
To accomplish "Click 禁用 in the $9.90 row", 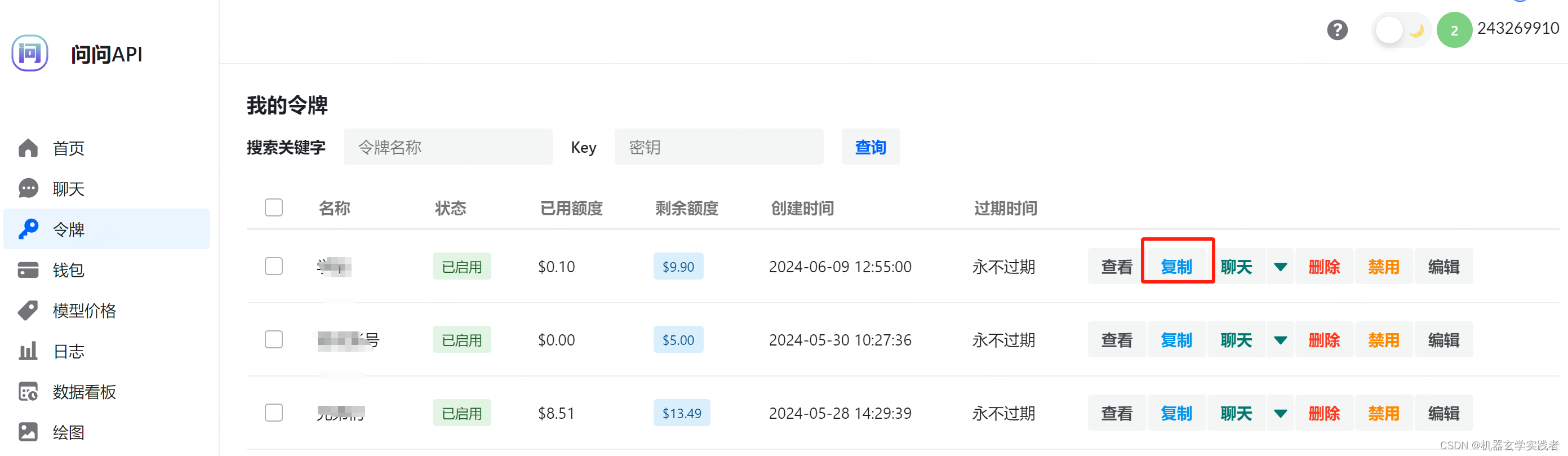I will pos(1384,267).
